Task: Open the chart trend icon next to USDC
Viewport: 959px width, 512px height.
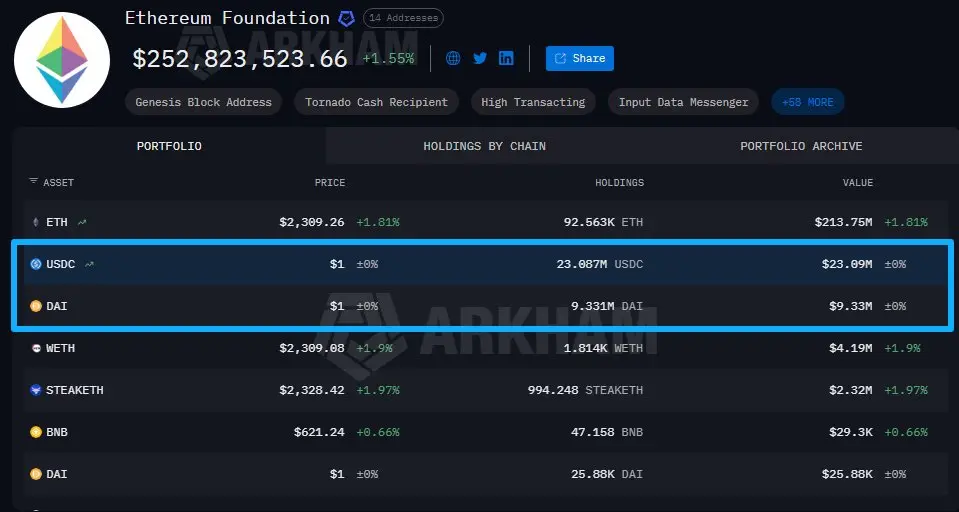Action: click(89, 264)
